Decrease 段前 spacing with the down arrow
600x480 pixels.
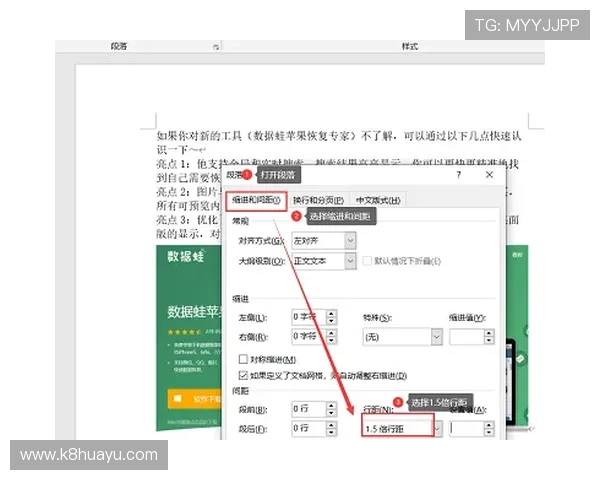coord(331,413)
